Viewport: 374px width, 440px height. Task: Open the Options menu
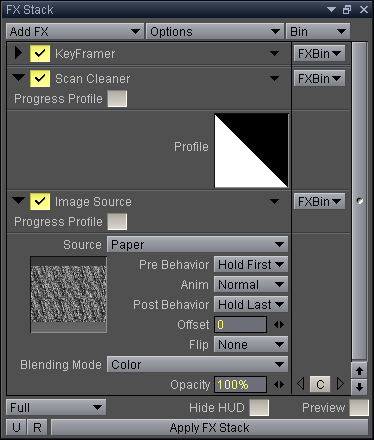215,31
